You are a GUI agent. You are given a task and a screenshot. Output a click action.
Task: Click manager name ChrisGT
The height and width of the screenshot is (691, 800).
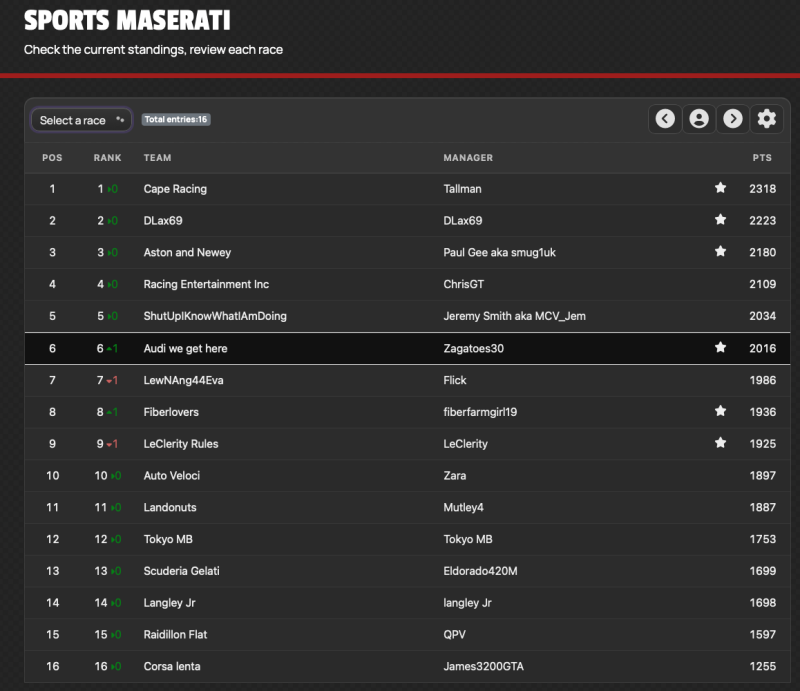pos(463,284)
